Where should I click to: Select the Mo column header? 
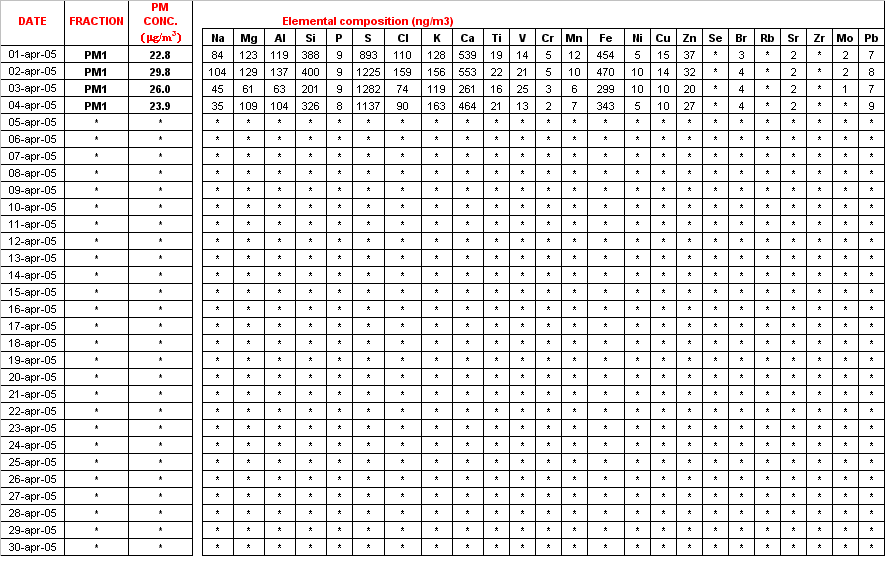pos(845,38)
